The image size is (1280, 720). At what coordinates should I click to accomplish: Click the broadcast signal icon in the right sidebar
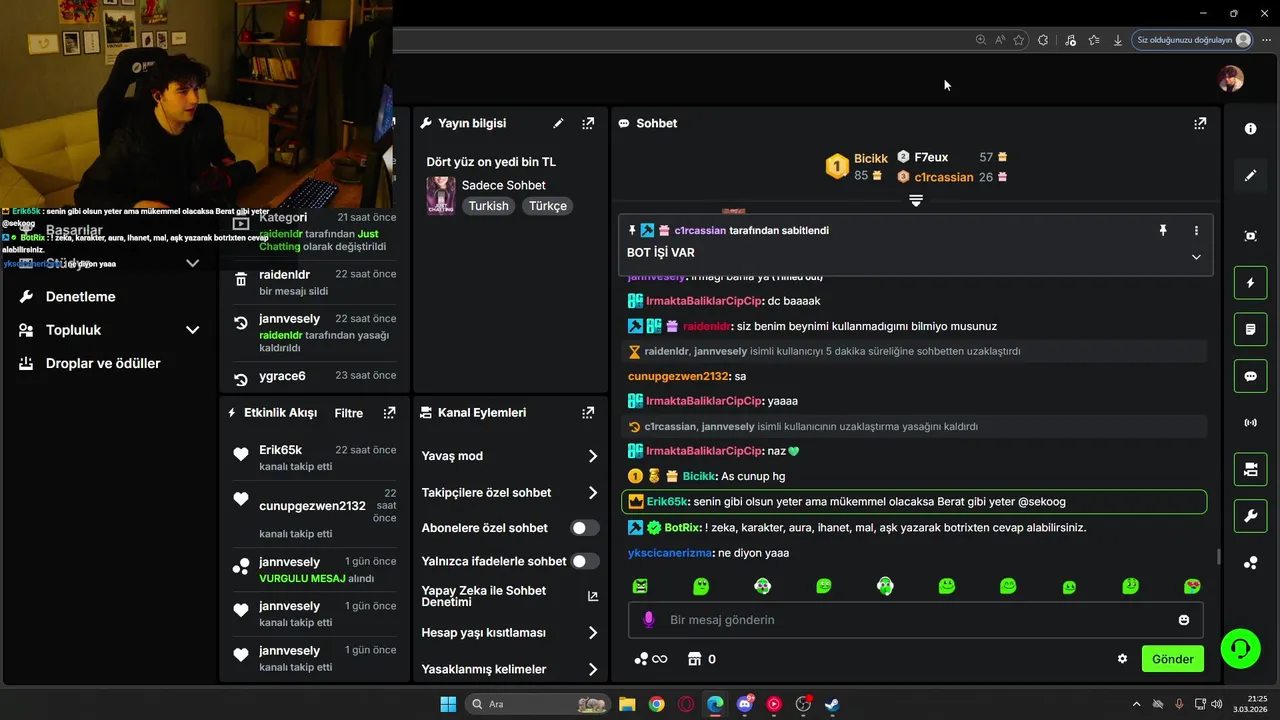[1250, 422]
